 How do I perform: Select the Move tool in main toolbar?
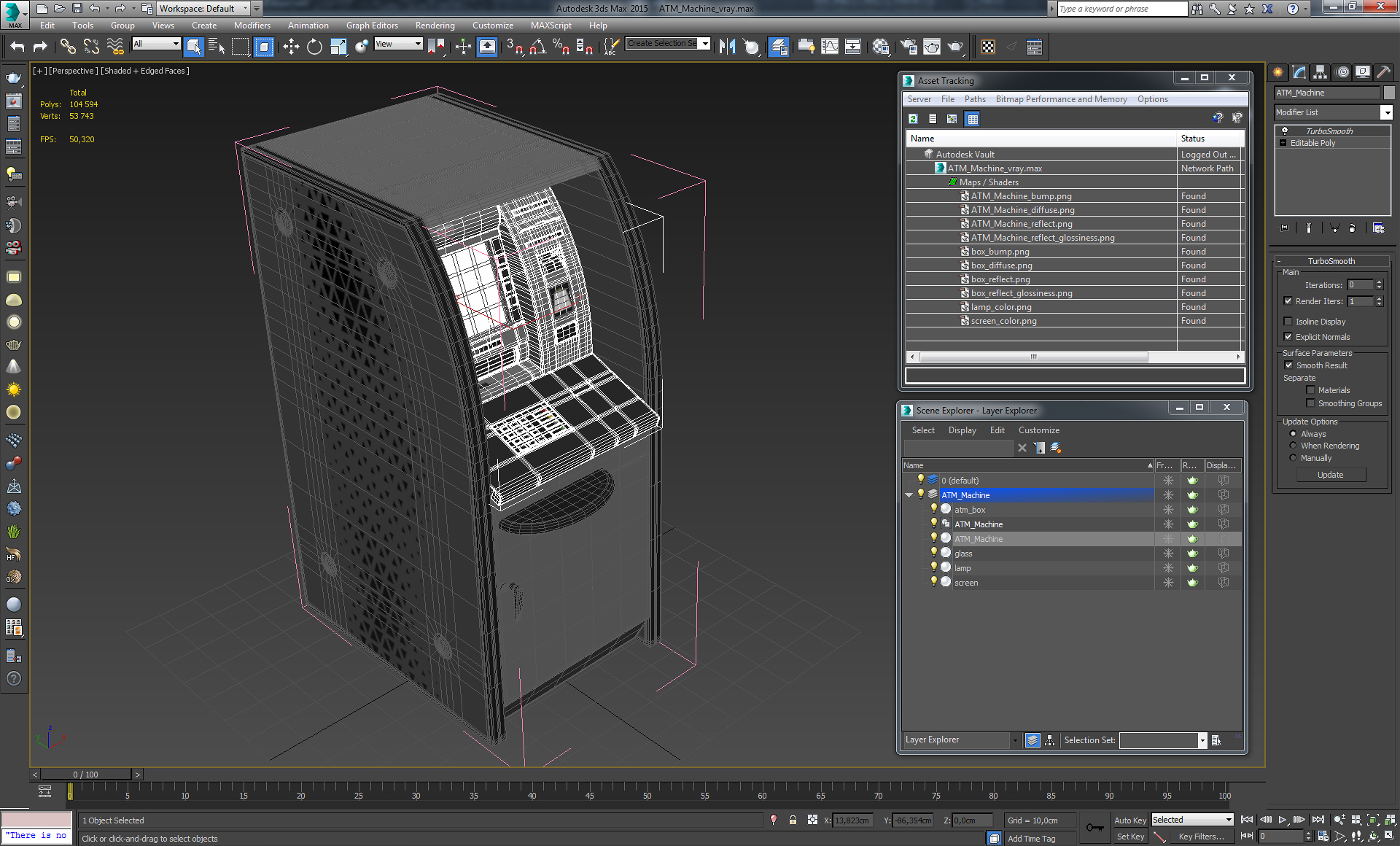click(x=291, y=47)
